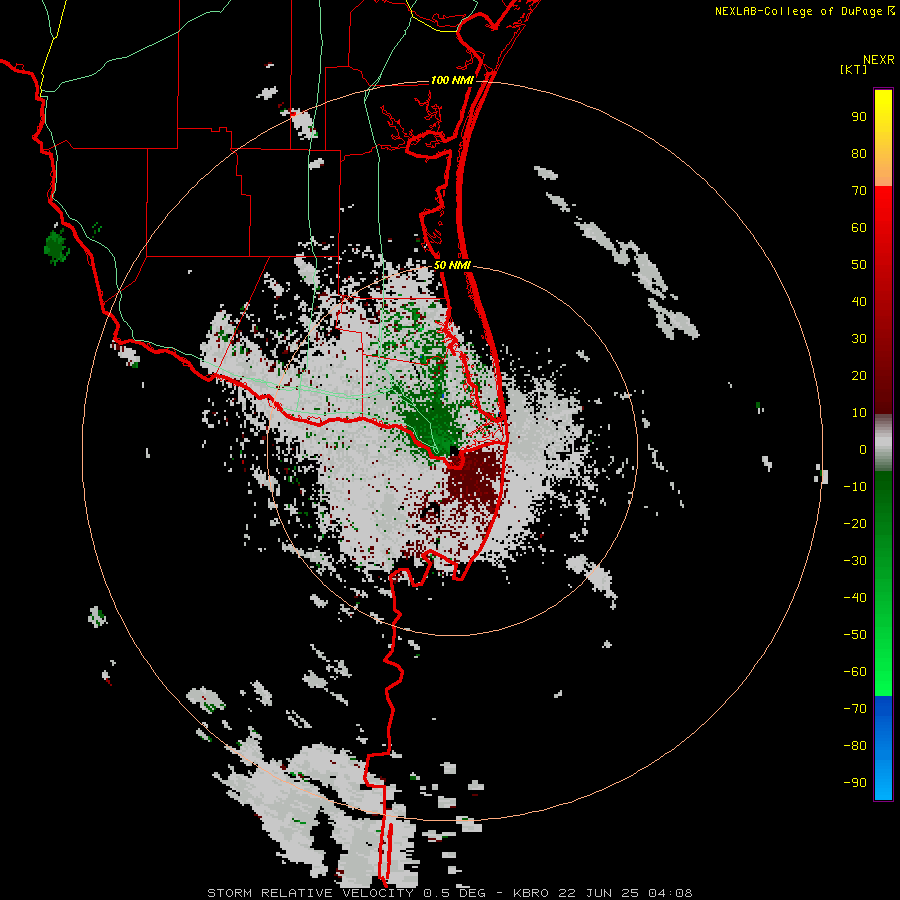The image size is (900, 900).
Task: Click the -80 value on the color scale
Action: [855, 746]
